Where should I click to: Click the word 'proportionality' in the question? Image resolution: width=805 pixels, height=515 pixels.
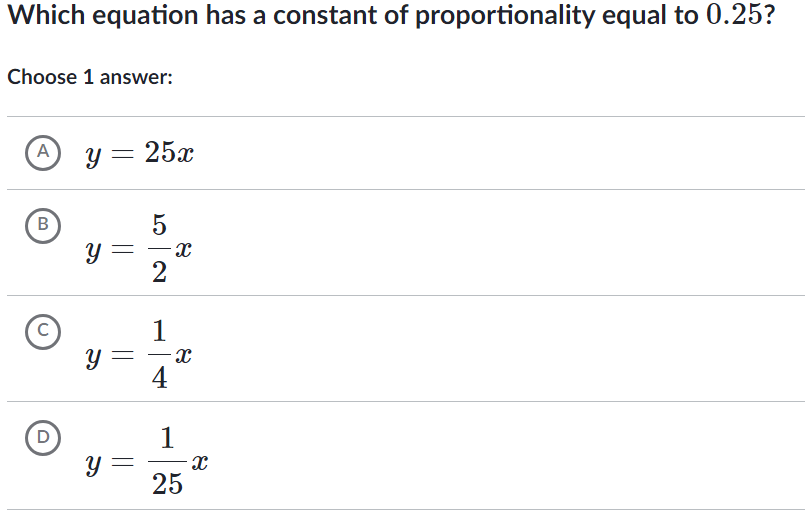(504, 15)
